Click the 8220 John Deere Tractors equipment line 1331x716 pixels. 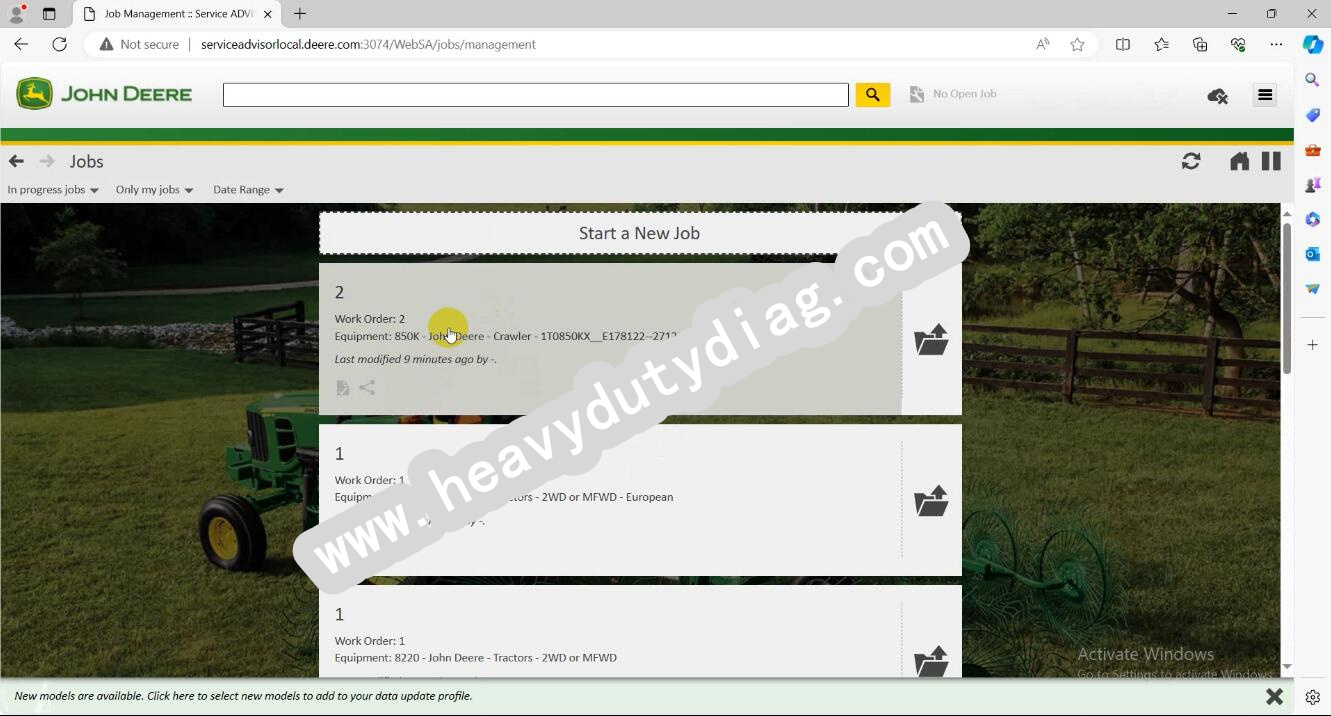pyautogui.click(x=476, y=658)
